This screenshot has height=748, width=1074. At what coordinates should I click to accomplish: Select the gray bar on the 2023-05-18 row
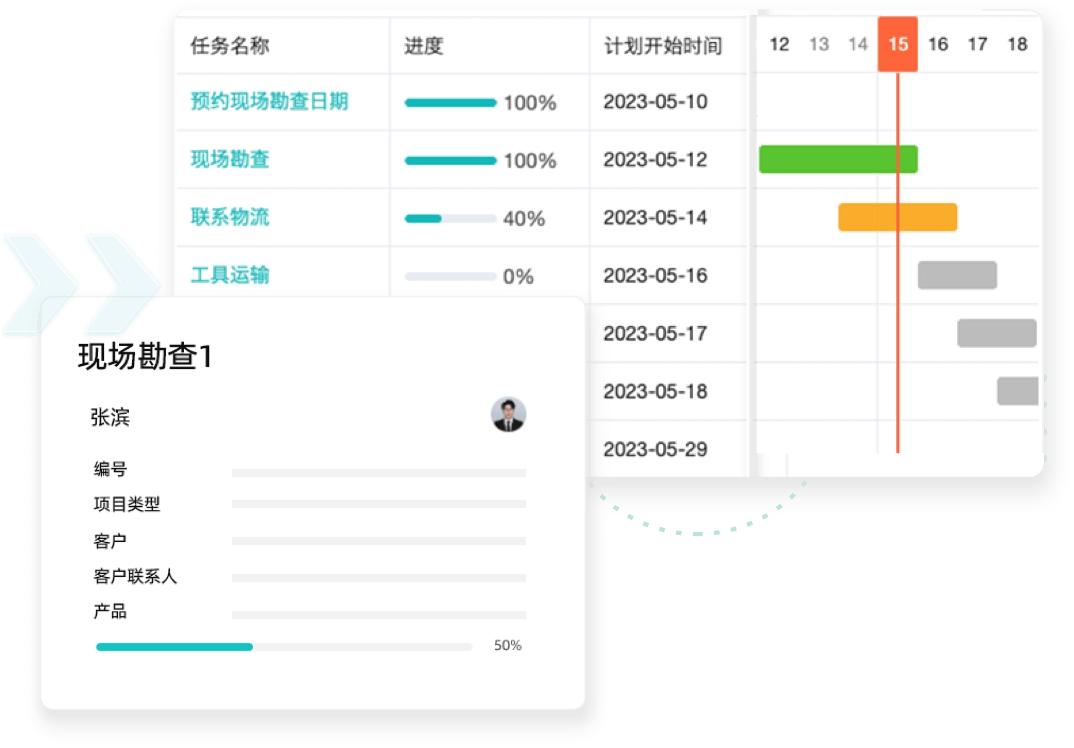click(1016, 391)
